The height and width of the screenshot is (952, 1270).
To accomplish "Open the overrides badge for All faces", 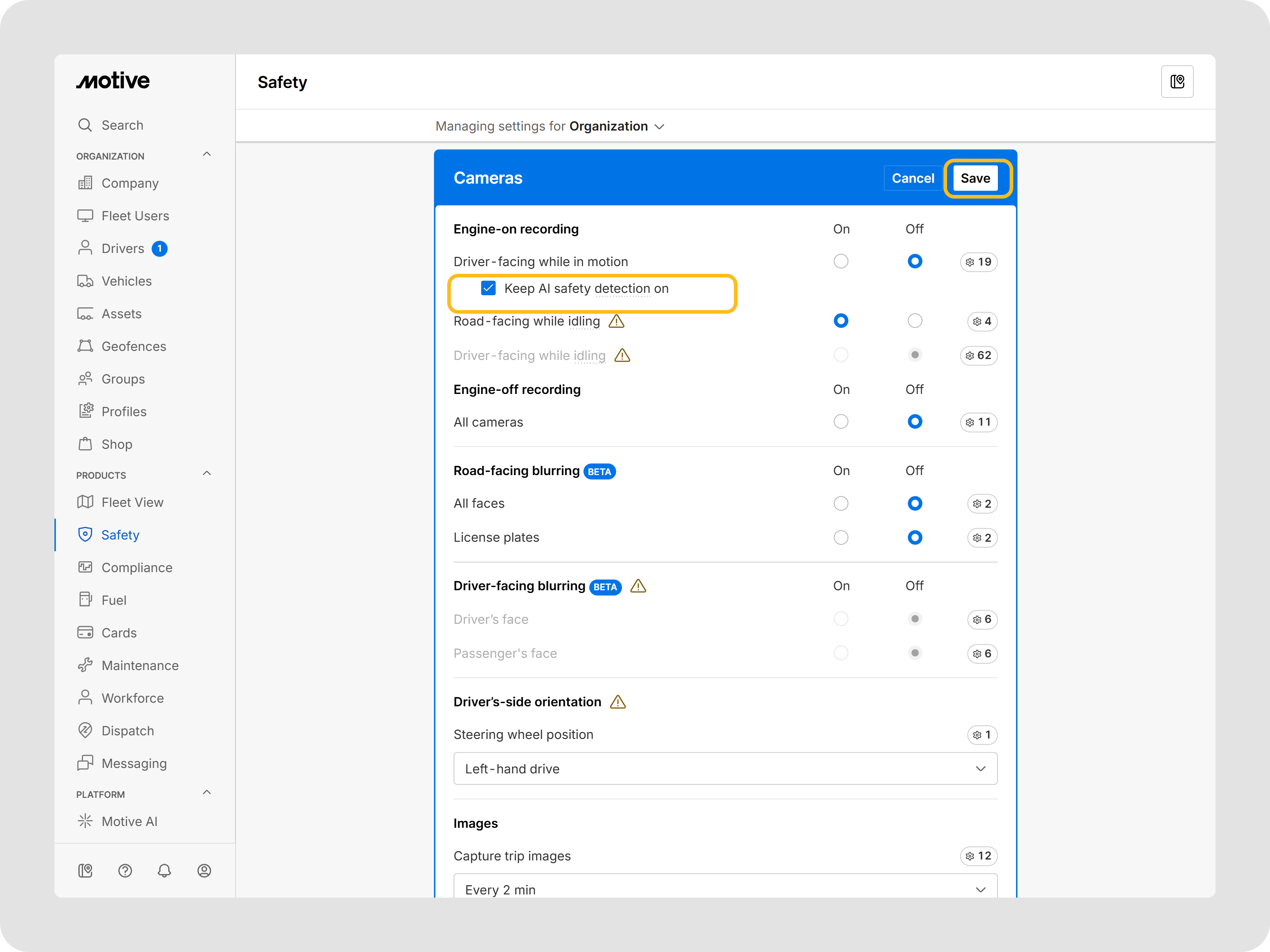I will point(982,504).
